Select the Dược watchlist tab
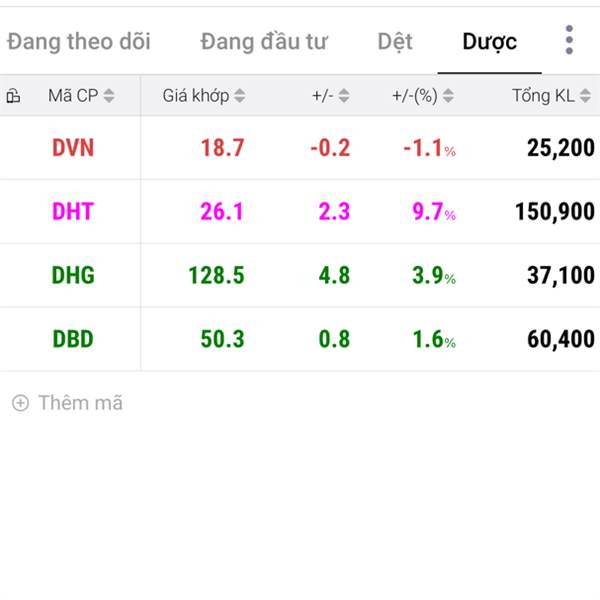Screen dimensions: 600x600 click(x=489, y=41)
